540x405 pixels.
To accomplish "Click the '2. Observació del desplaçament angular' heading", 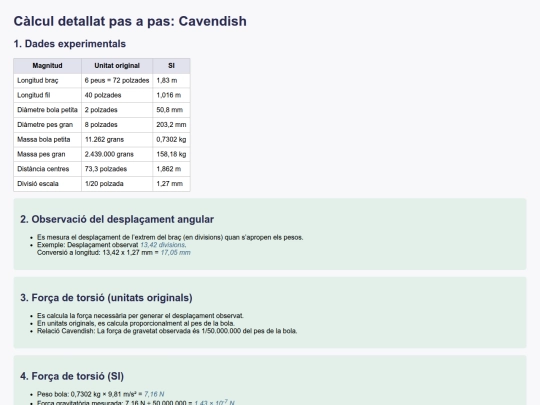I will tap(117, 219).
